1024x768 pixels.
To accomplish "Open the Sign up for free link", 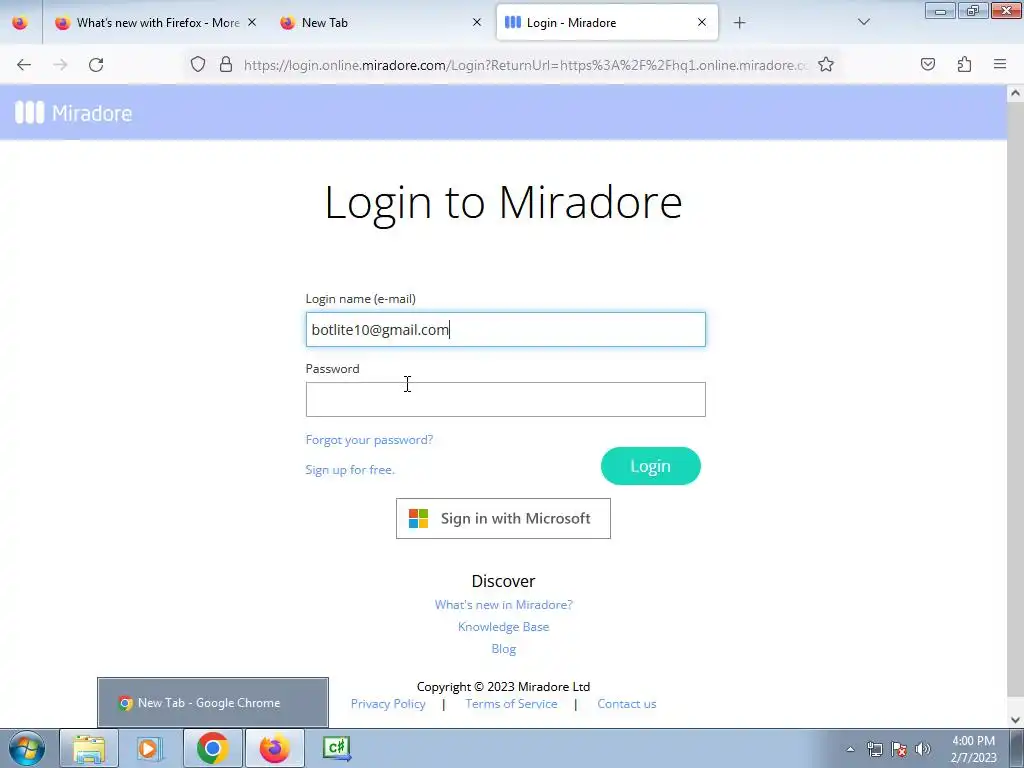I will pos(350,470).
